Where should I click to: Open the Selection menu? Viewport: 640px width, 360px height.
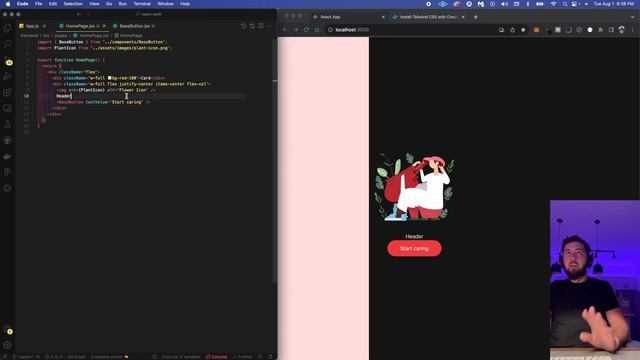point(73,4)
